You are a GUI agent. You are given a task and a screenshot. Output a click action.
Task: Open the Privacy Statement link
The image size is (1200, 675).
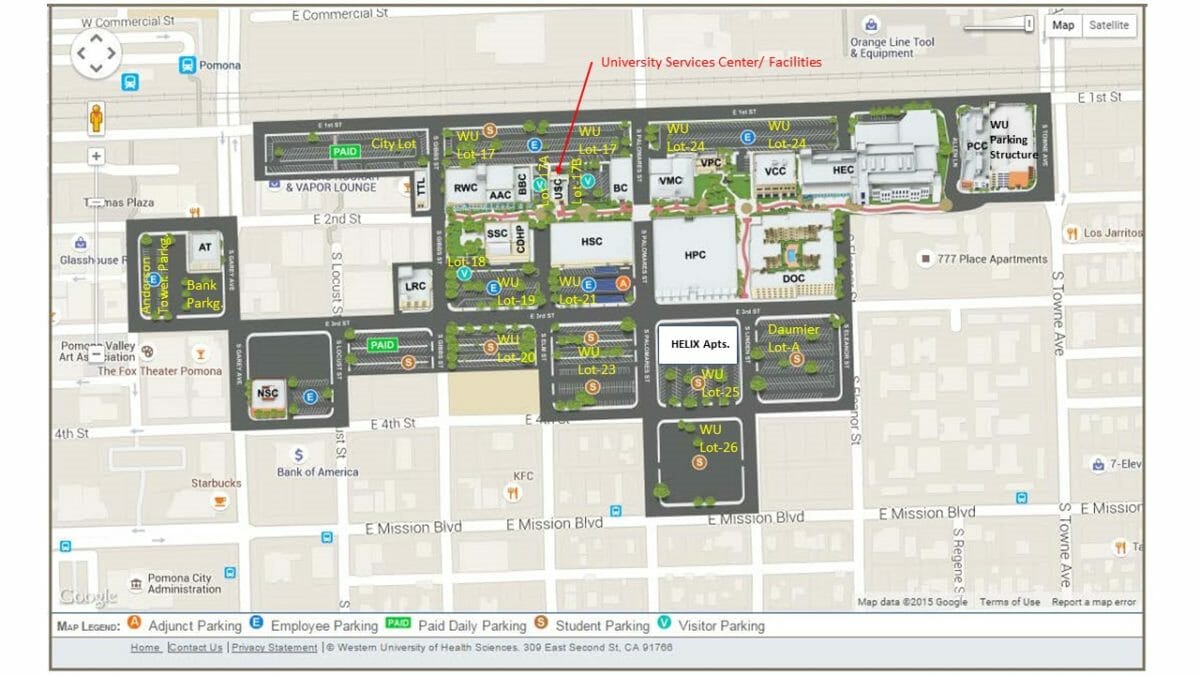tap(274, 648)
